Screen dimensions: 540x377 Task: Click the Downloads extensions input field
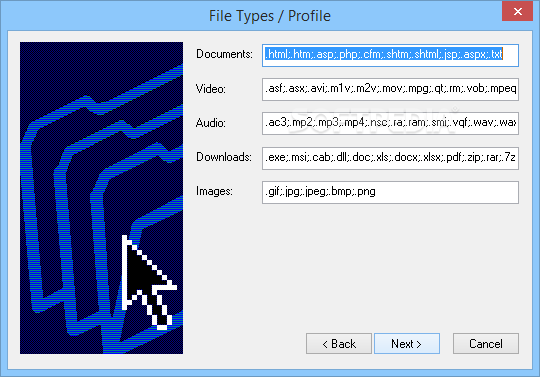(x=390, y=158)
